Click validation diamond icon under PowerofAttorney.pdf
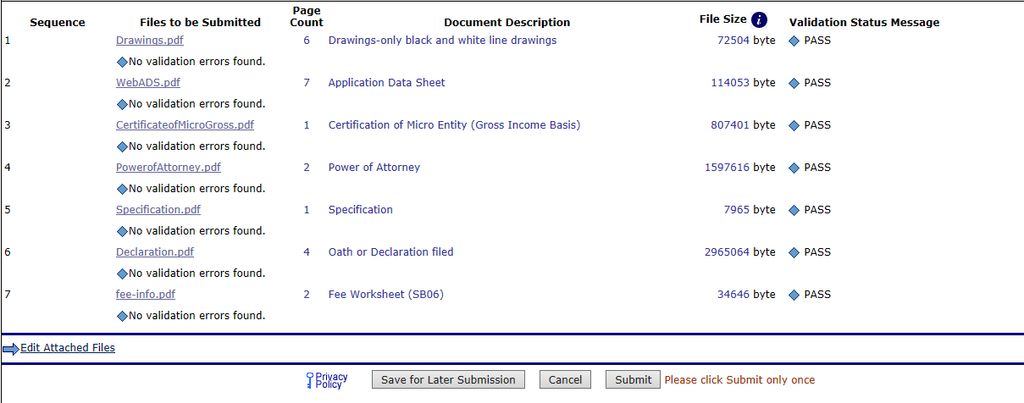This screenshot has height=403, width=1024. click(x=122, y=189)
